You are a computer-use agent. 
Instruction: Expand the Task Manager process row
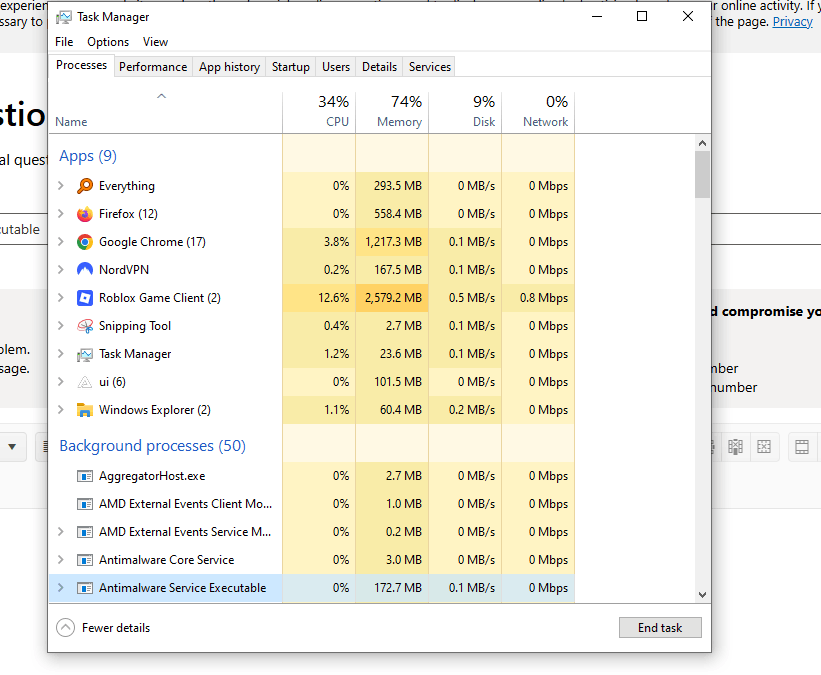tap(61, 354)
